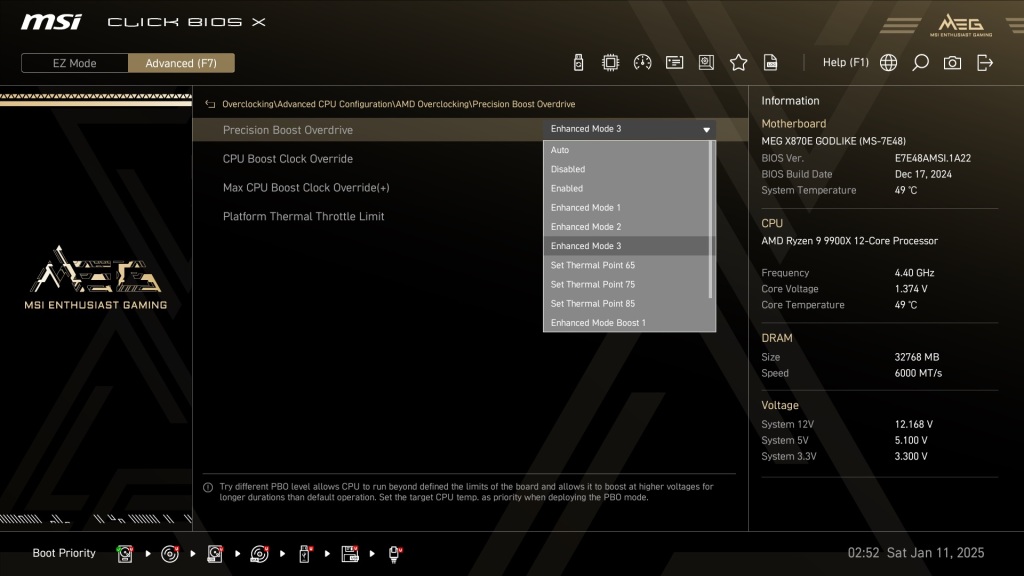Image resolution: width=1024 pixels, height=576 pixels.
Task: Open the M-Flash USB update icon
Action: [578, 63]
